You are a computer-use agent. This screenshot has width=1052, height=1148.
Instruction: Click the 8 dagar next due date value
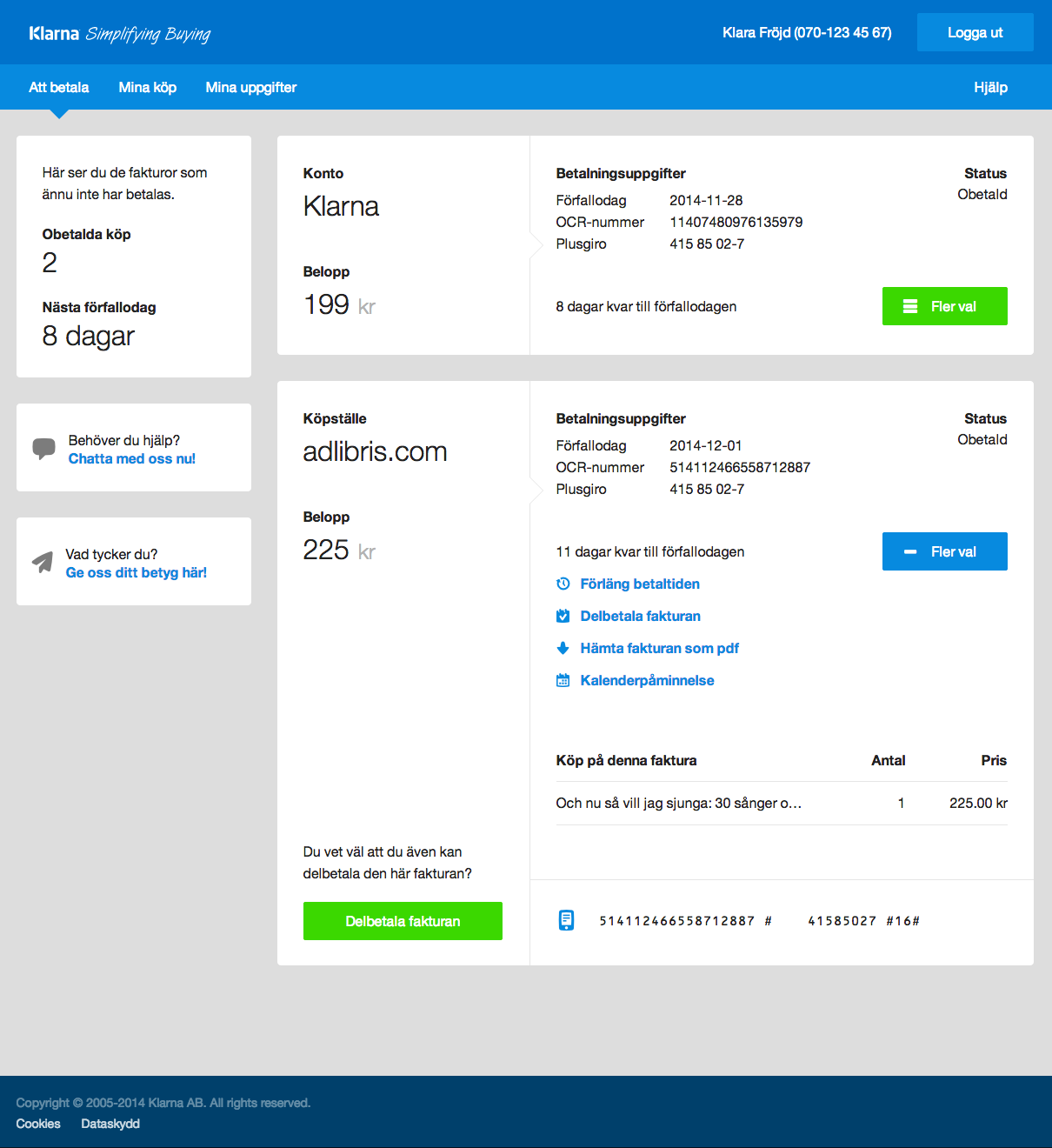click(x=89, y=336)
